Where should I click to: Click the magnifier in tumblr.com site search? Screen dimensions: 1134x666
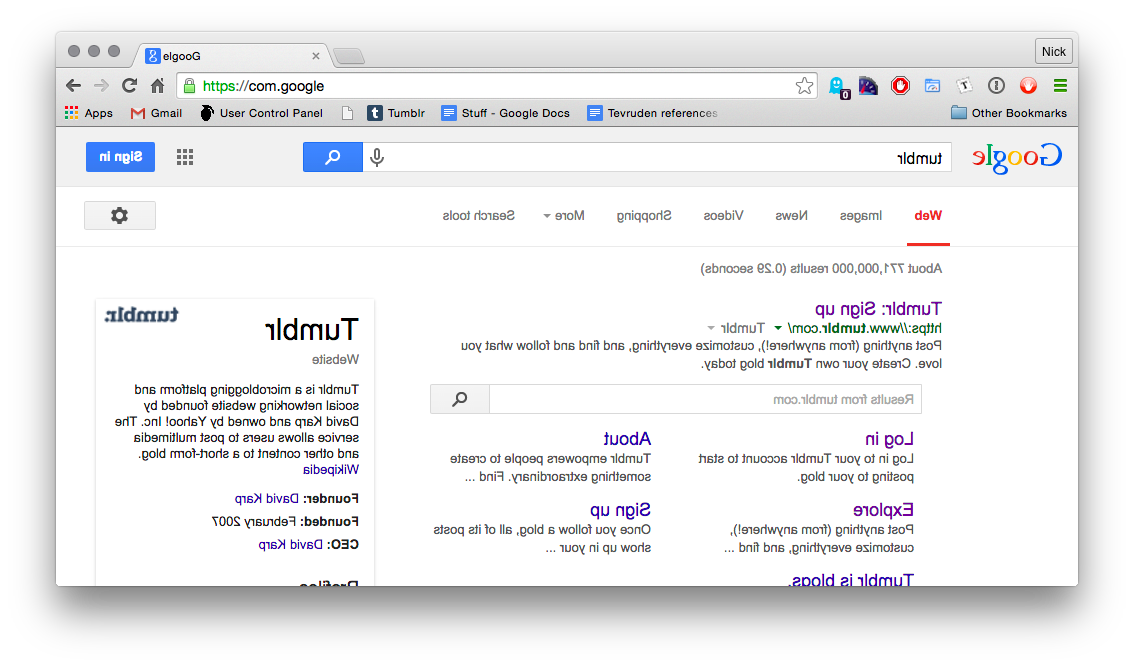(460, 399)
